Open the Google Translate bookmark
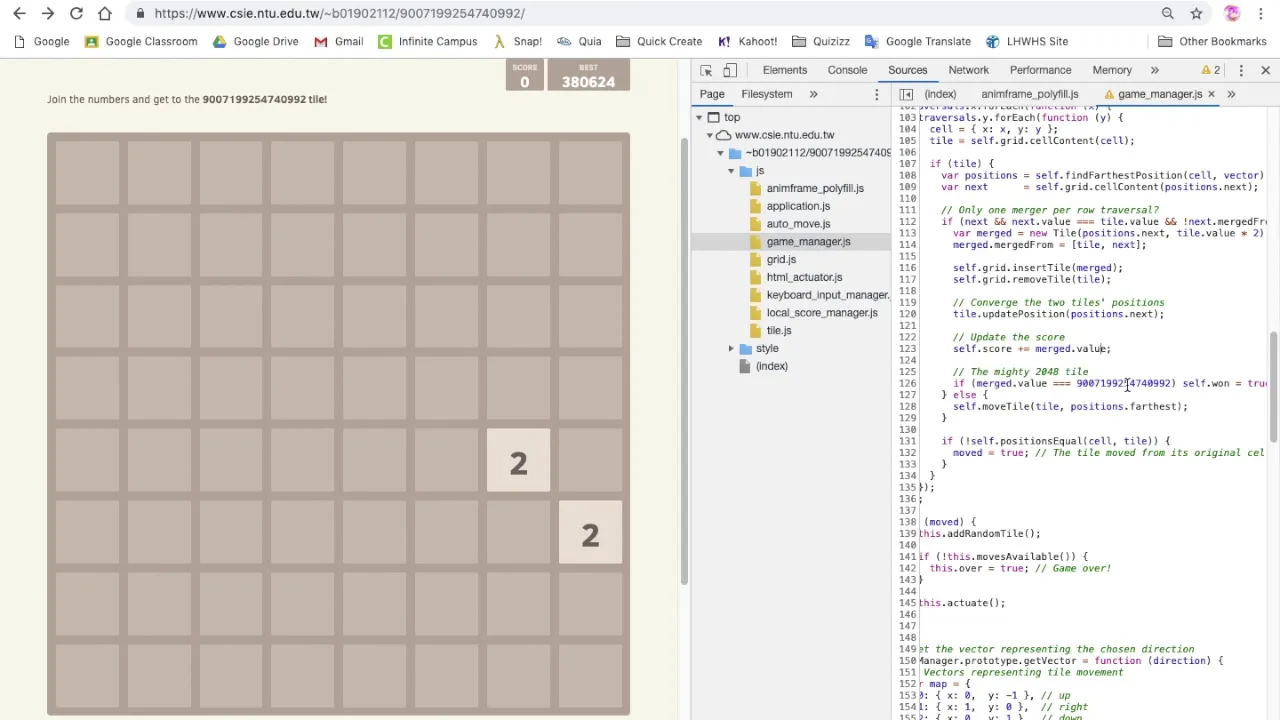Image resolution: width=1280 pixels, height=720 pixels. 917,41
